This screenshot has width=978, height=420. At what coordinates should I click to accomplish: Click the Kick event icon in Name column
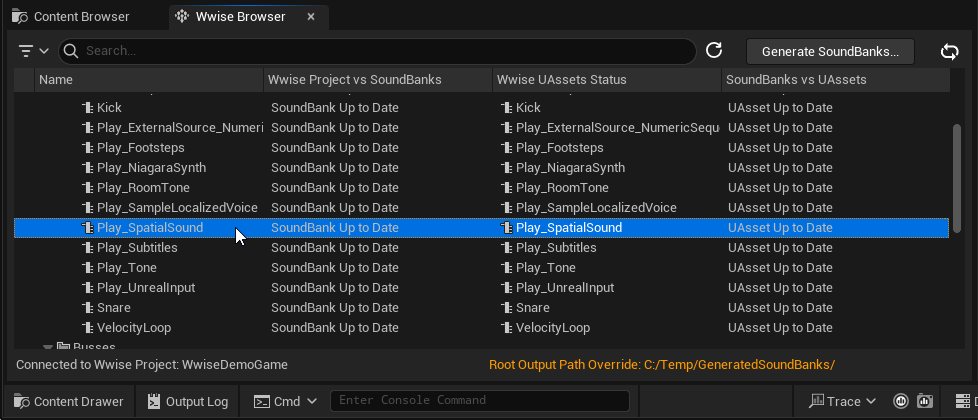[x=88, y=108]
